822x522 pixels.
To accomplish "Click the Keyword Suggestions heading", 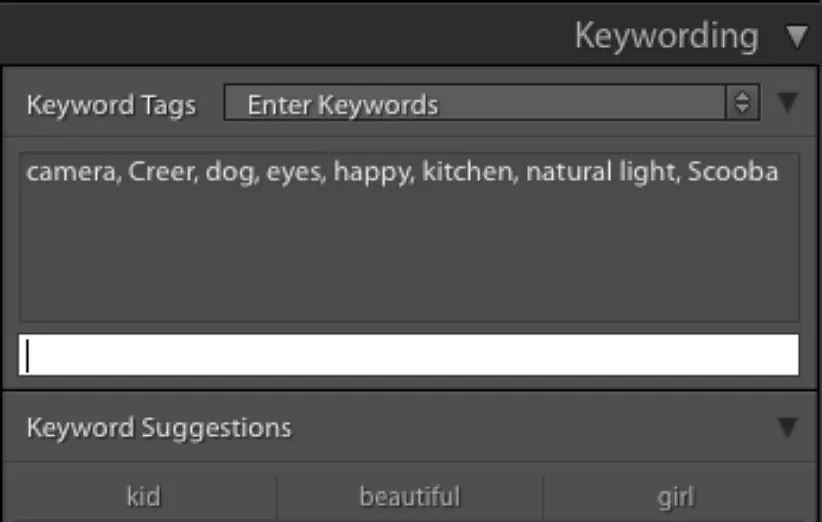I will pyautogui.click(x=158, y=428).
